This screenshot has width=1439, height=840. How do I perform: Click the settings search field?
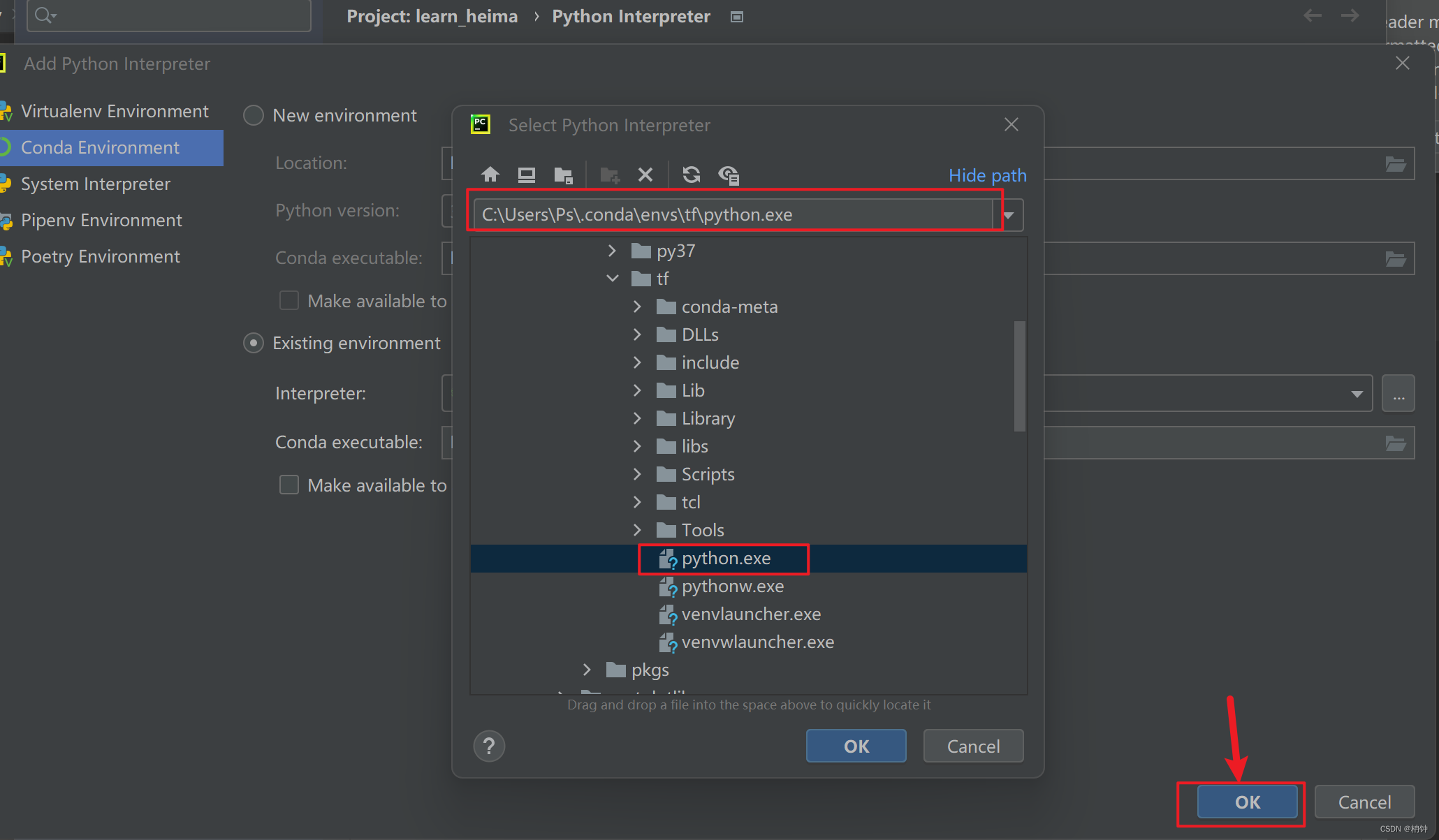click(169, 15)
